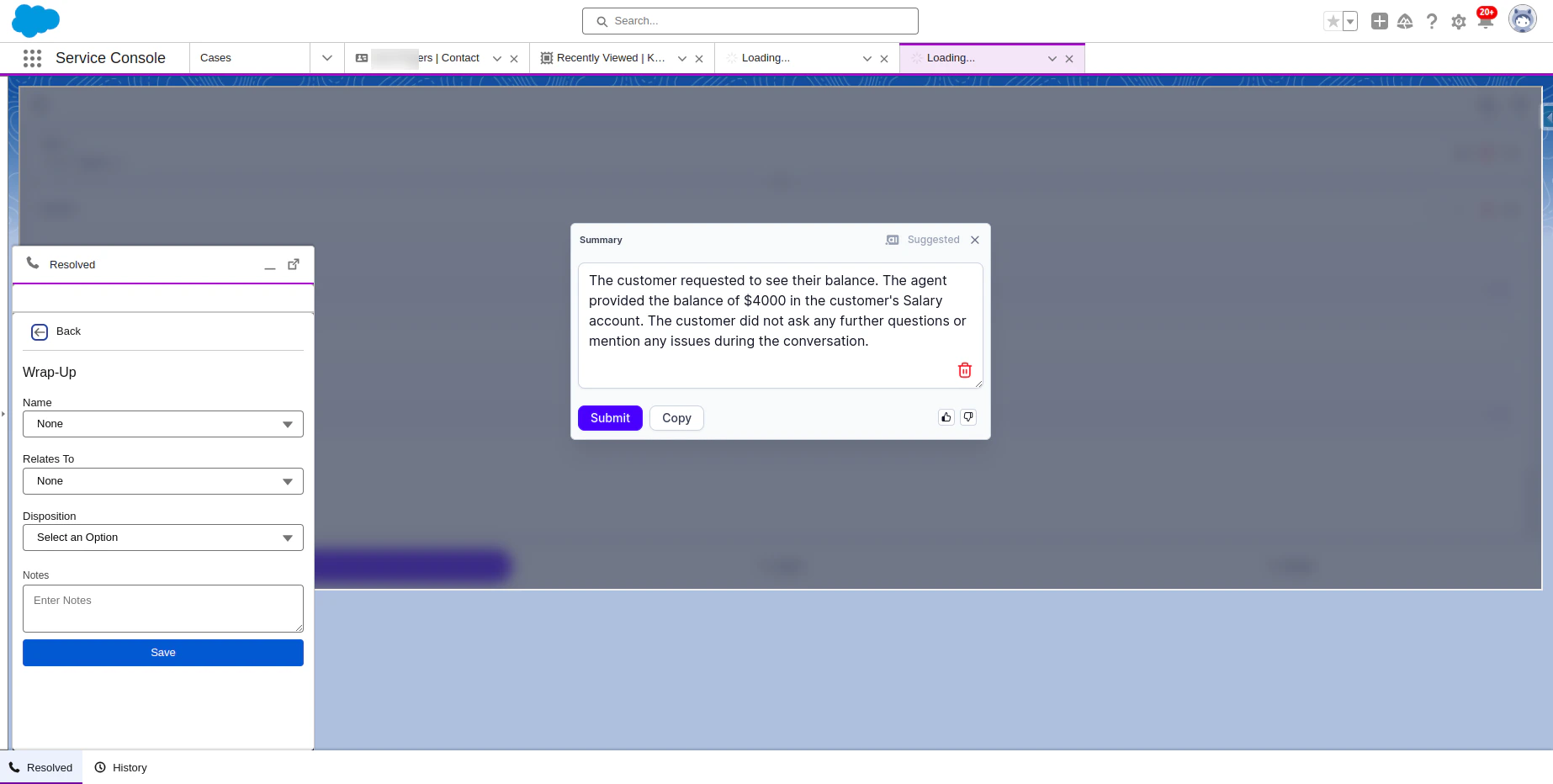The height and width of the screenshot is (784, 1553).
Task: Open Setup using the gear icon
Action: click(1458, 21)
